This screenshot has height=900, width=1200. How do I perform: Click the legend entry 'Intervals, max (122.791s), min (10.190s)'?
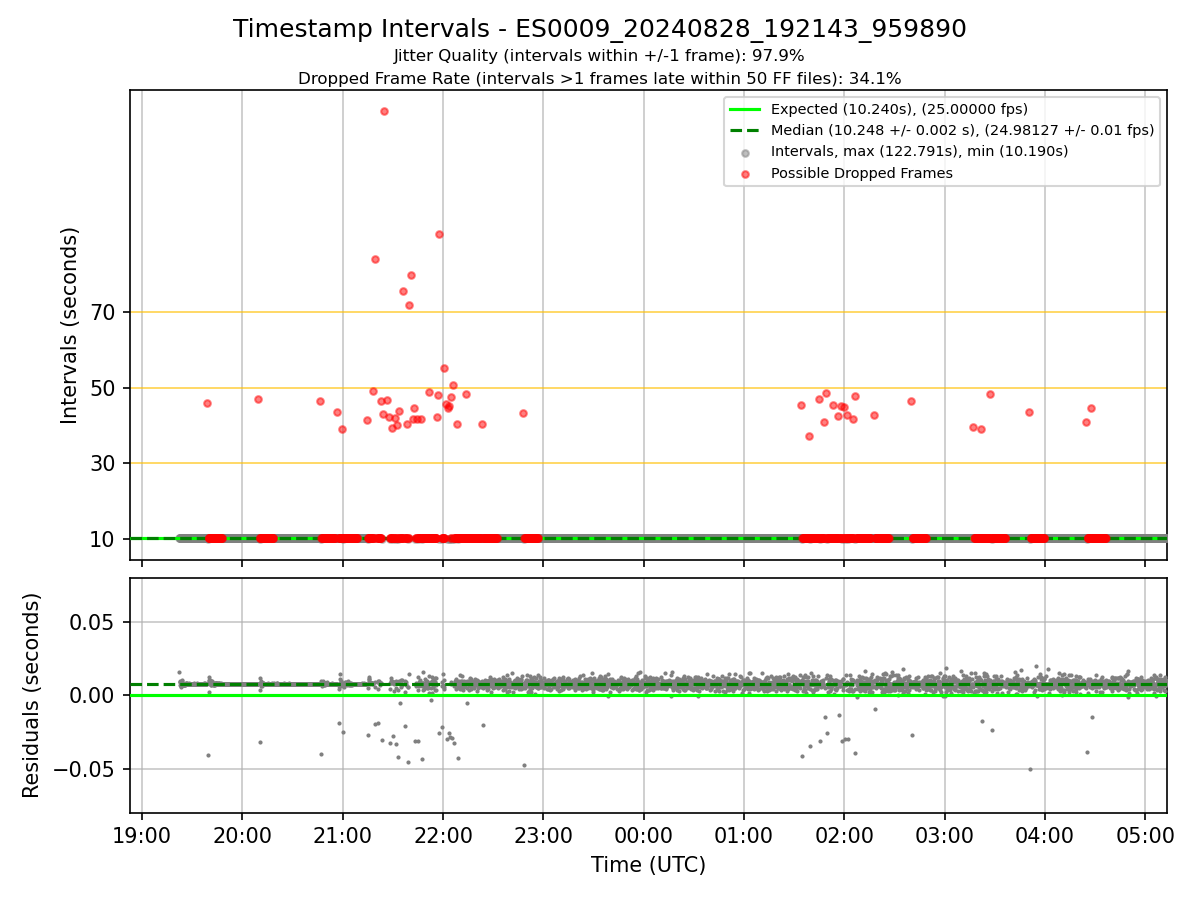(919, 152)
